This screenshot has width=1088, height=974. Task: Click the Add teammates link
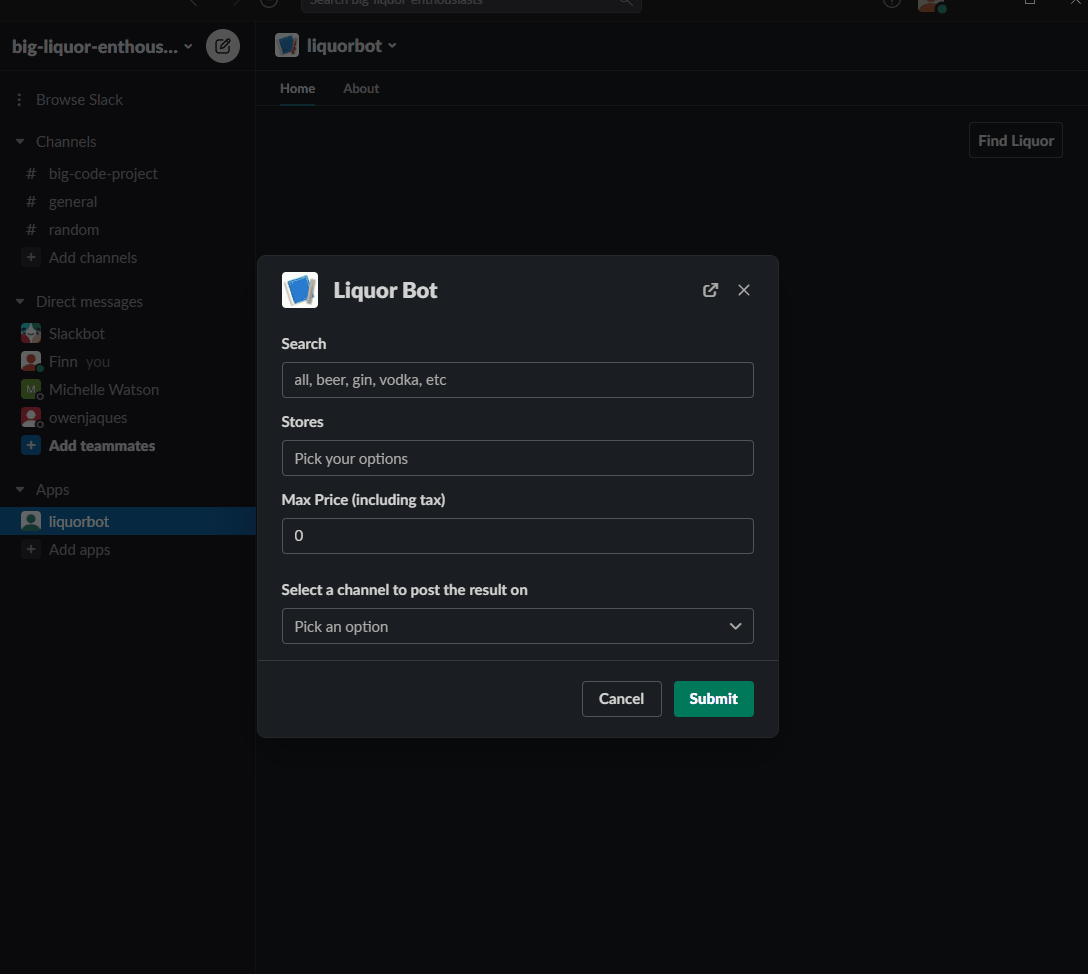[102, 445]
